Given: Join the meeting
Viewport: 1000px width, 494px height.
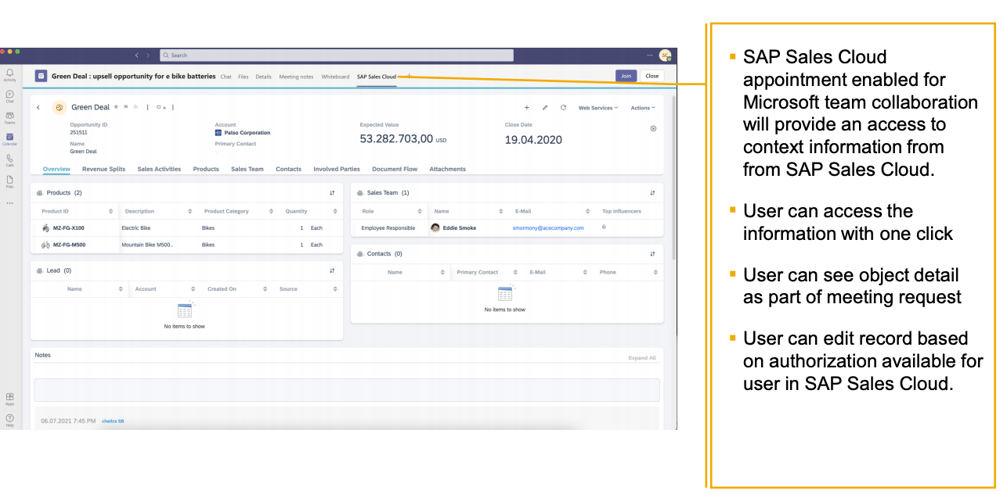Looking at the screenshot, I should 626,76.
